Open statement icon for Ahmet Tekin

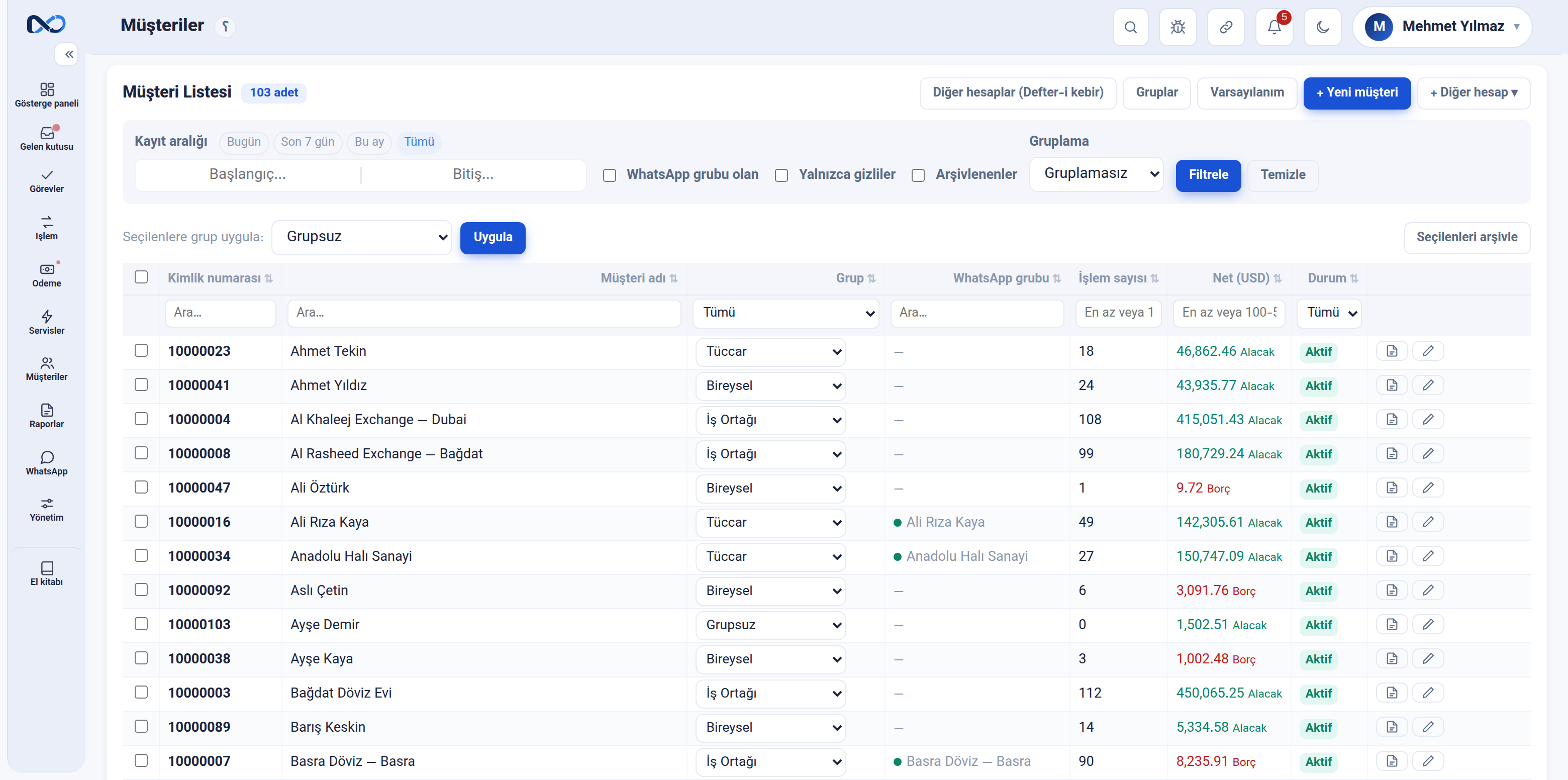pyautogui.click(x=1392, y=351)
